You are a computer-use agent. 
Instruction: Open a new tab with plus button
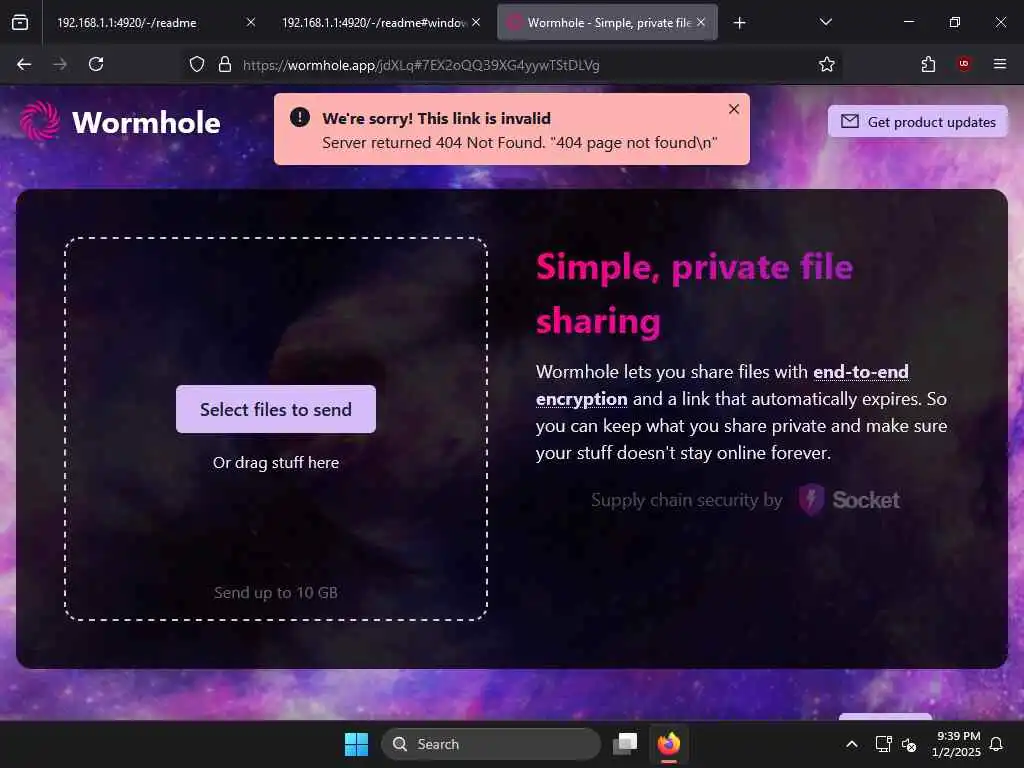click(739, 23)
